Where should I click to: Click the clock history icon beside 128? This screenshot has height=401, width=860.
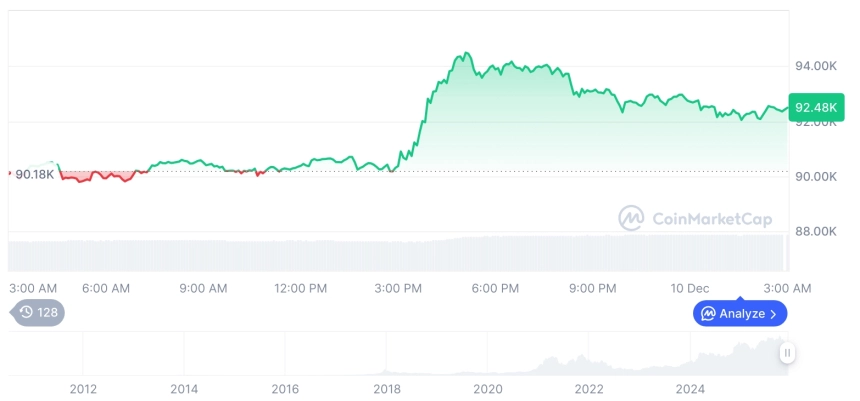click(26, 313)
